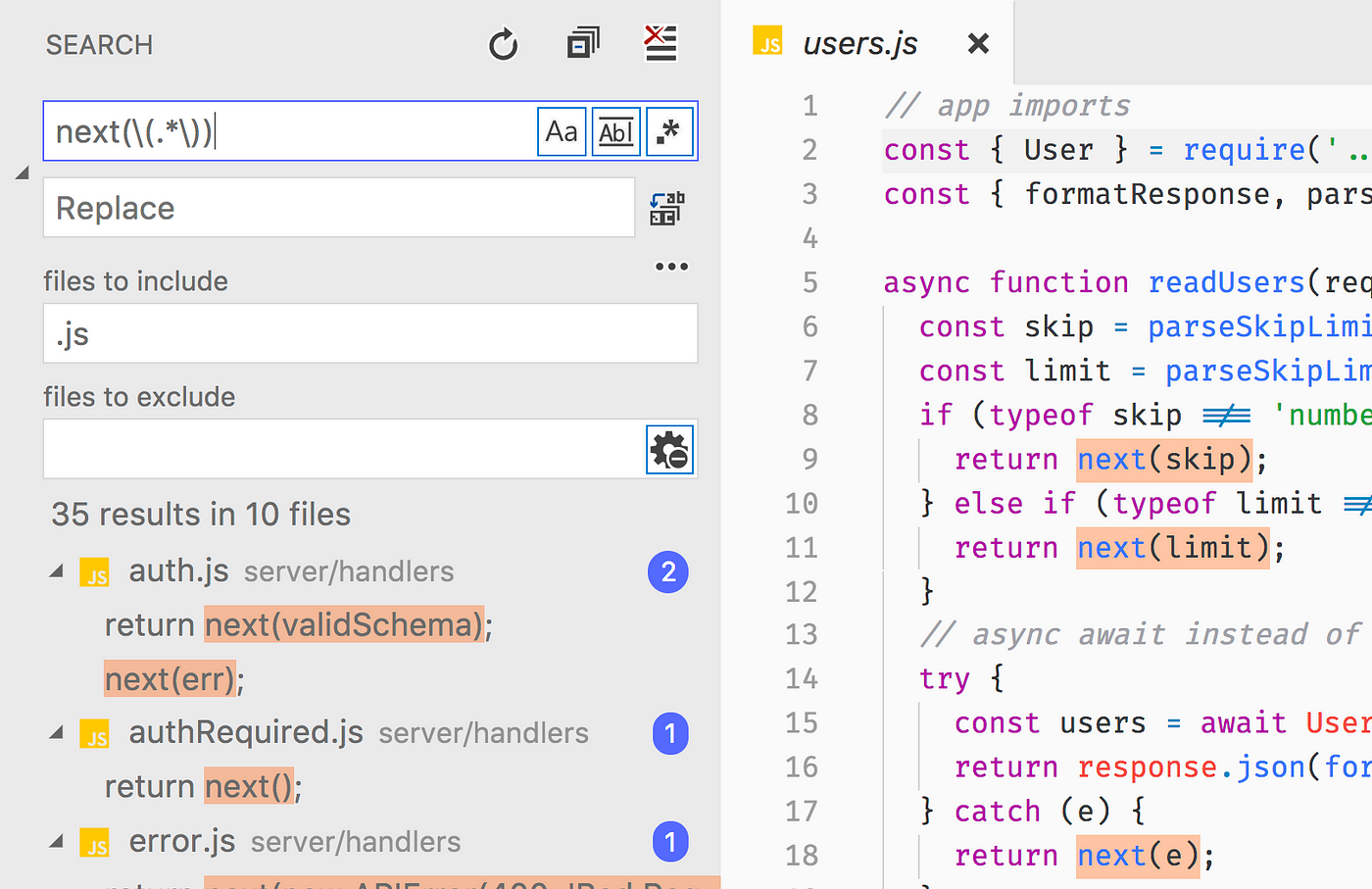Click the auth.js JS file icon
This screenshot has height=889, width=1372.
click(x=95, y=572)
